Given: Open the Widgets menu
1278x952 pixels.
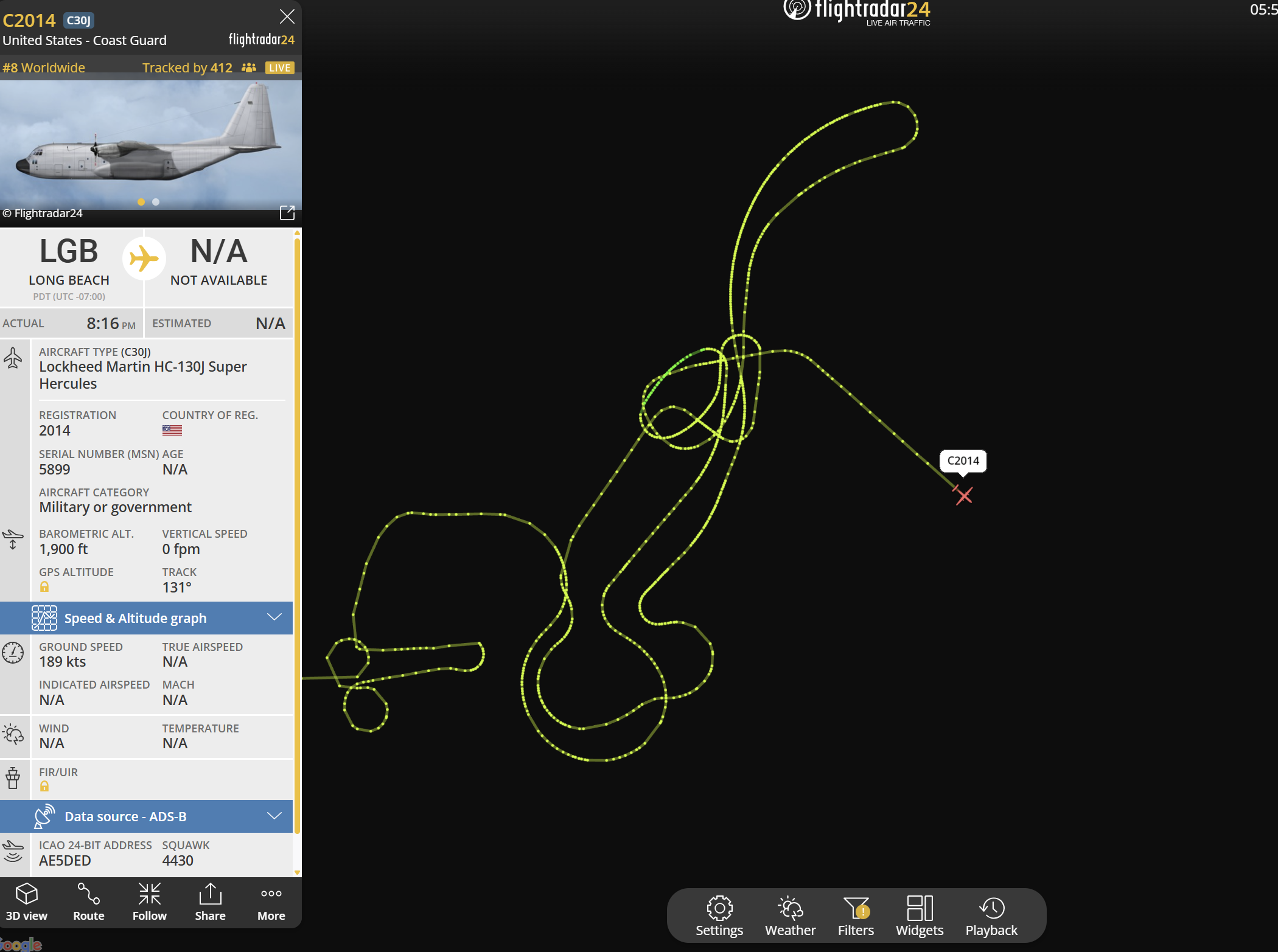Looking at the screenshot, I should tap(920, 916).
